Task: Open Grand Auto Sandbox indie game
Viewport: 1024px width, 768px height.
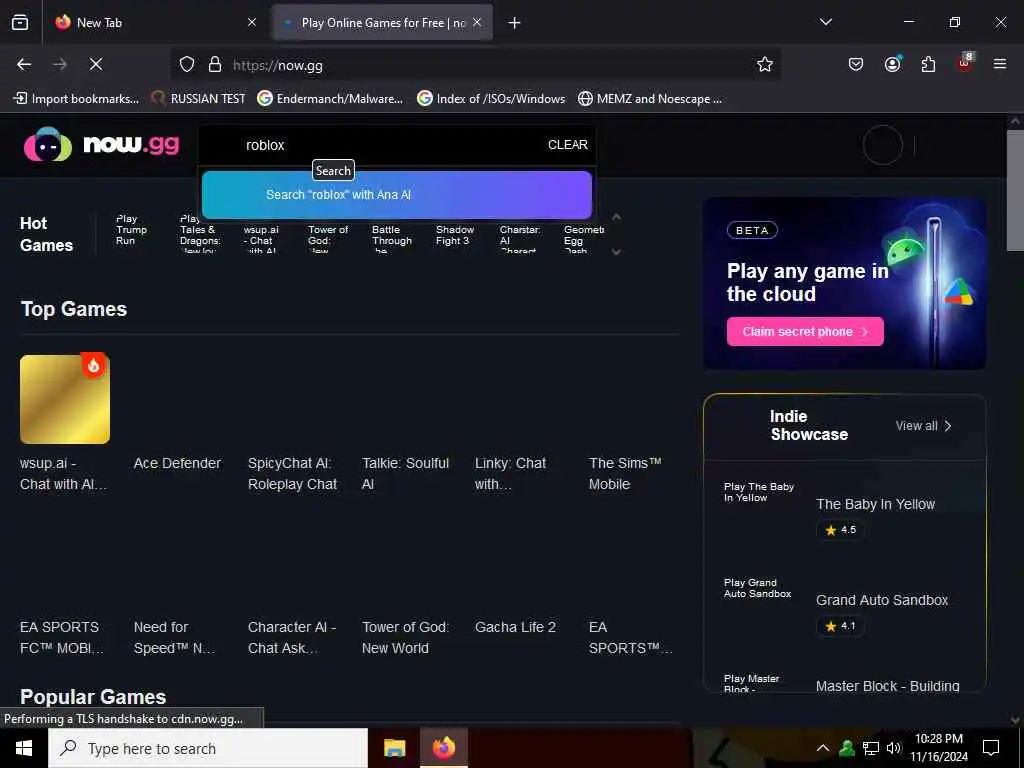Action: [882, 600]
